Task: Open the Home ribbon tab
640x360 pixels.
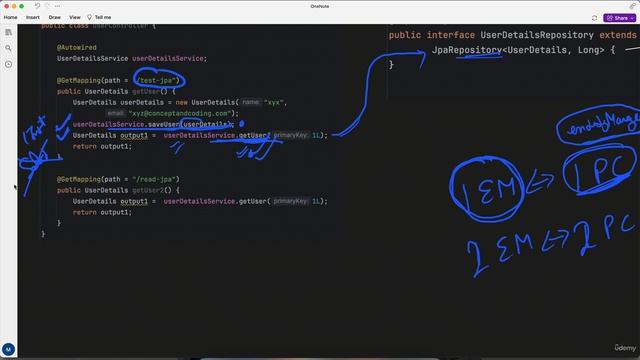Action: [x=11, y=18]
